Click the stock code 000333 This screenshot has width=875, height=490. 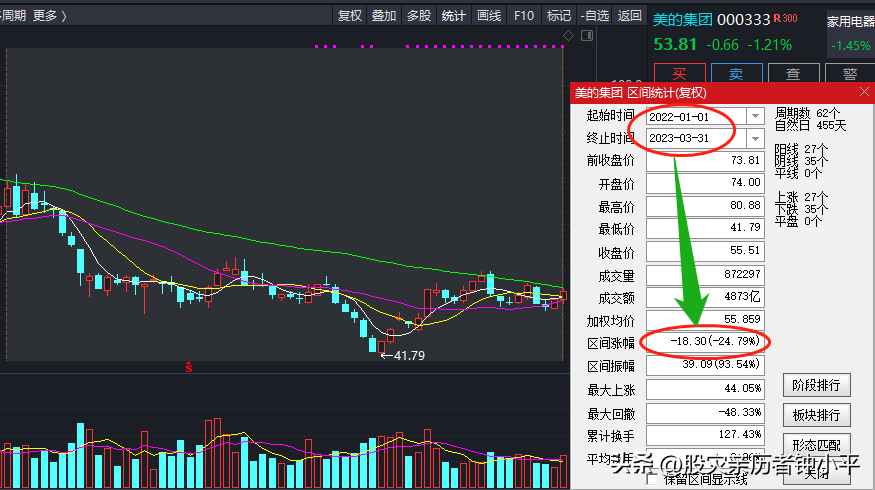click(x=743, y=20)
